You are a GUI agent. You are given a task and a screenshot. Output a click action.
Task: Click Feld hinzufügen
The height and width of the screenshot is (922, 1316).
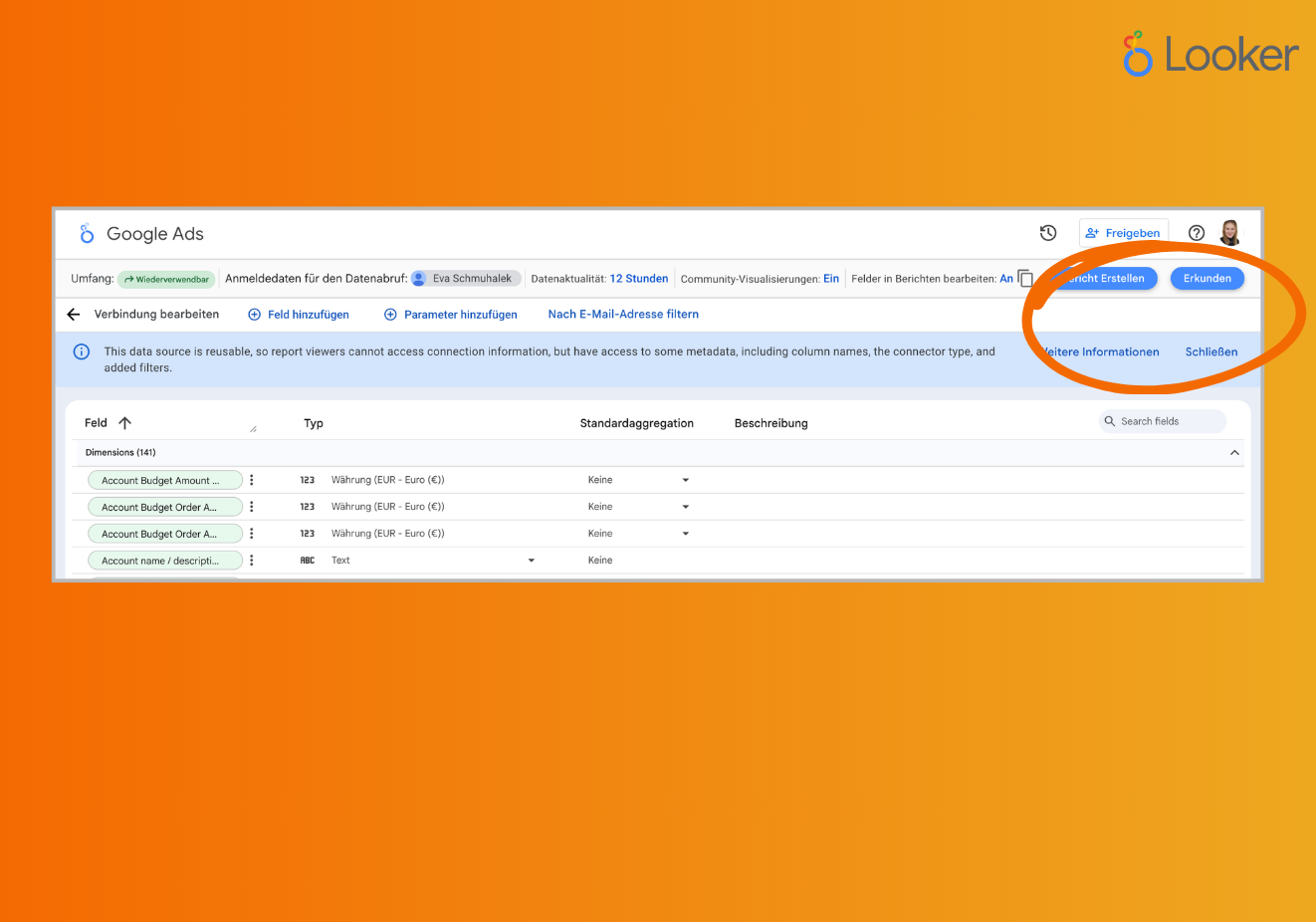coord(299,315)
